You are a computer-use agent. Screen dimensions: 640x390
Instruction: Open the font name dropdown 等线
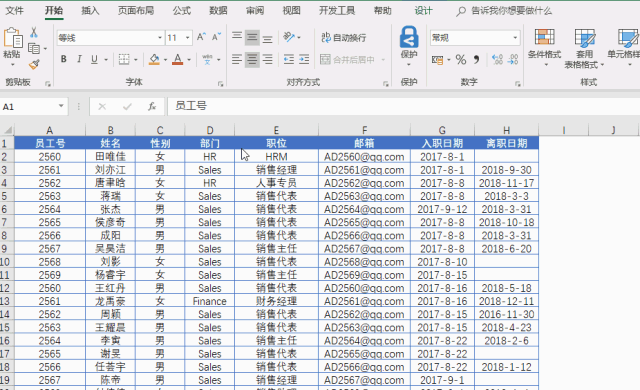coord(160,38)
